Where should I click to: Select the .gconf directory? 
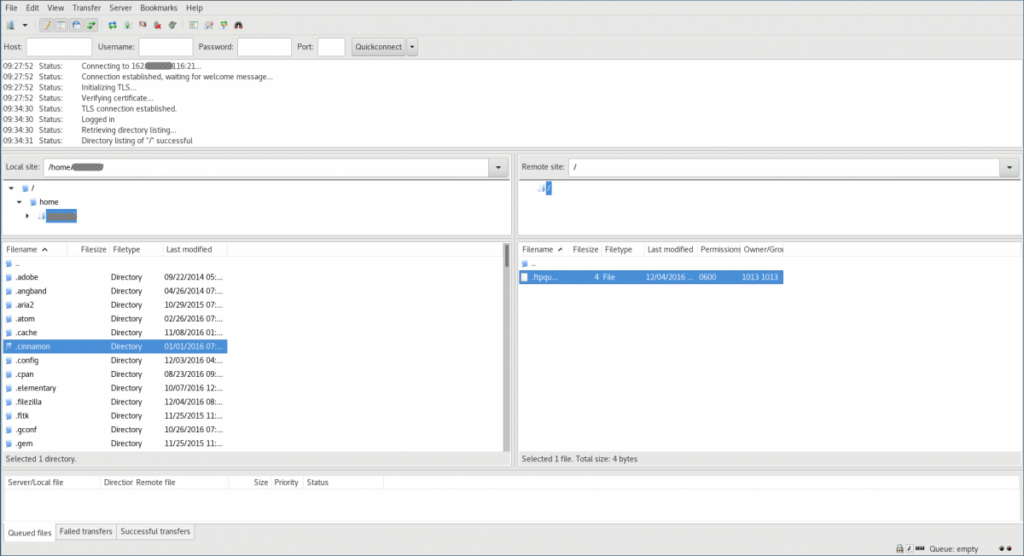(115, 429)
